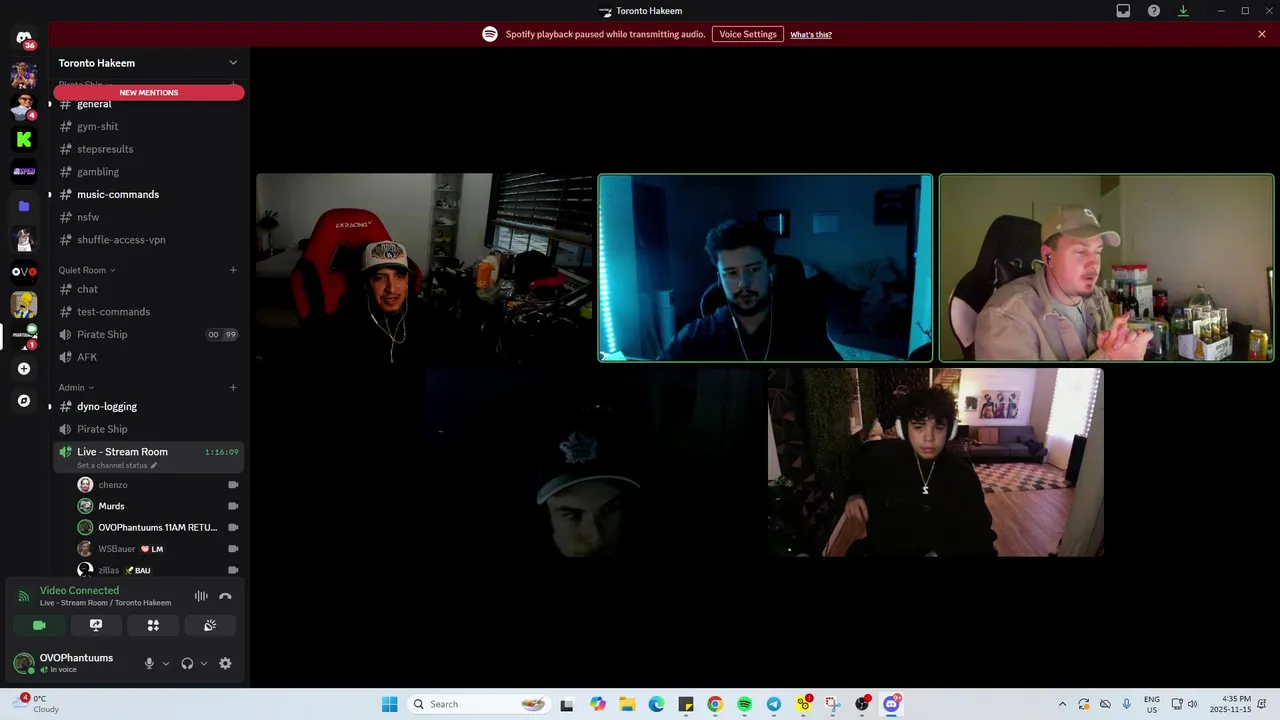Screen dimensions: 1280x720
Task: Open Discord help question mark icon
Action: coord(1154,11)
